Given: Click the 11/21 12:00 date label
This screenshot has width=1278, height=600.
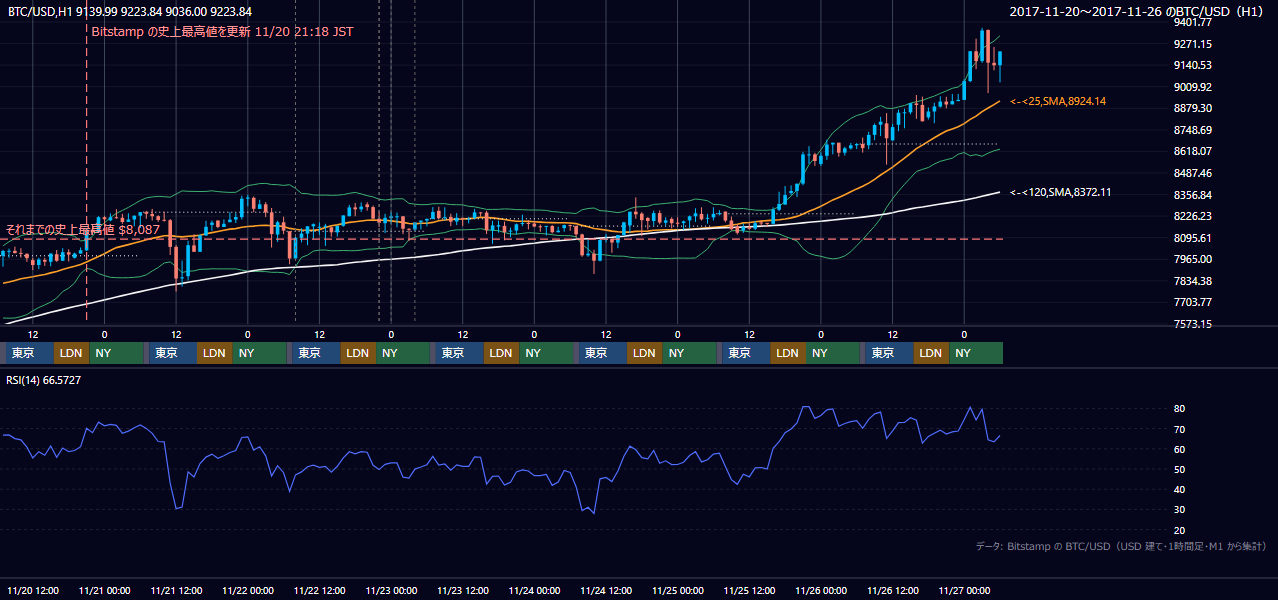Looking at the screenshot, I should point(176,590).
